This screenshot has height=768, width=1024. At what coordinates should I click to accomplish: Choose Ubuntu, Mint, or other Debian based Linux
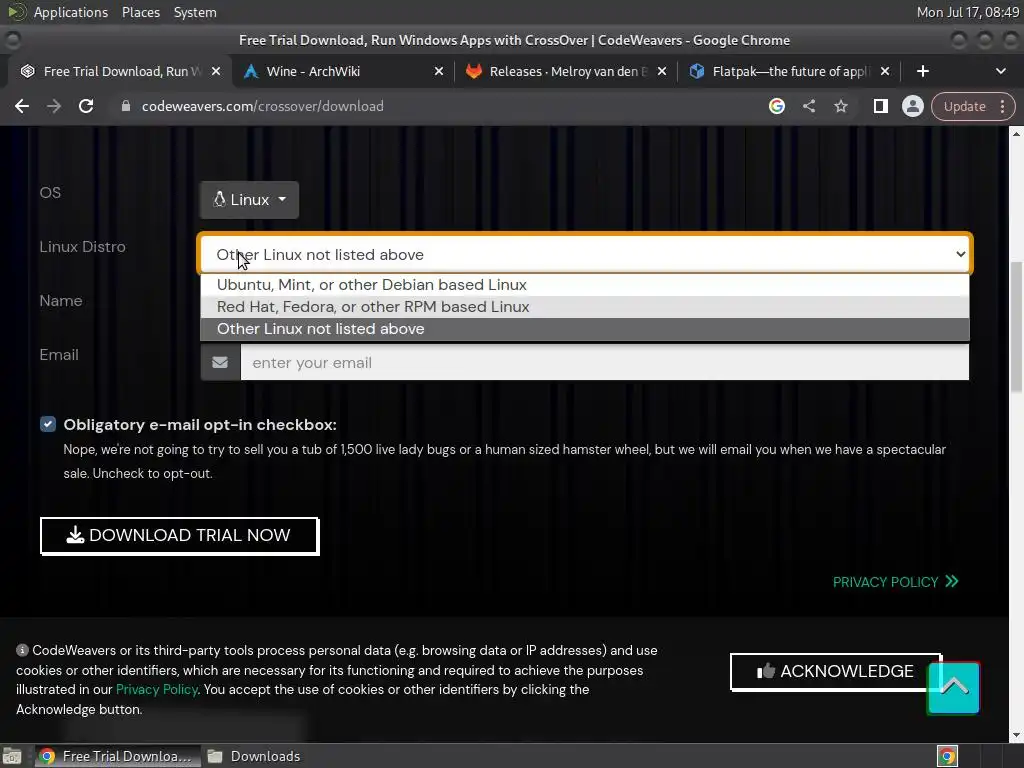[584, 285]
